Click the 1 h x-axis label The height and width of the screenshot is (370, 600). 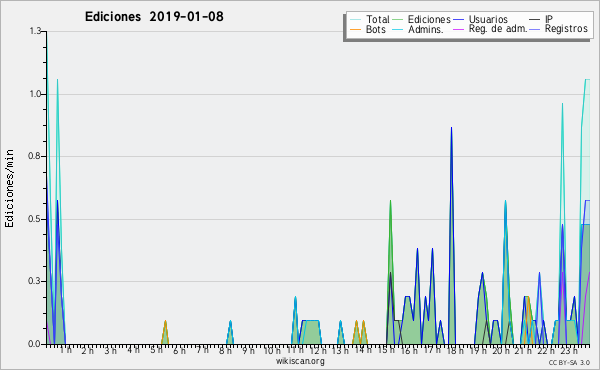tap(65, 350)
